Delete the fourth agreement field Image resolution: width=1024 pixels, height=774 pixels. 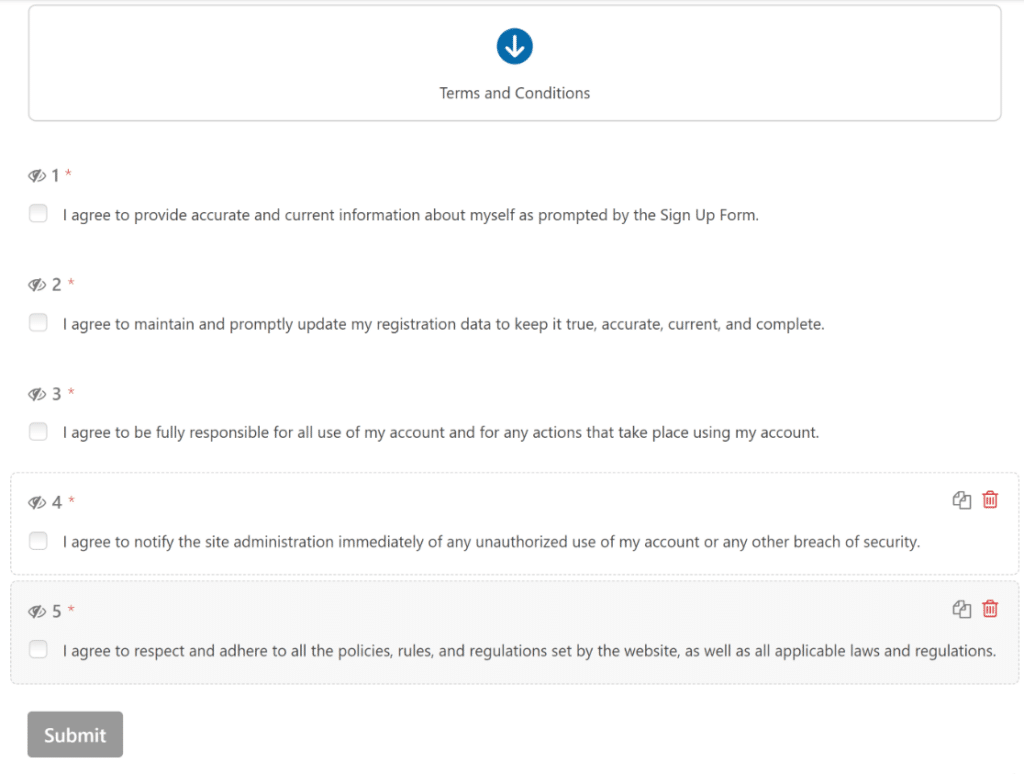click(989, 500)
